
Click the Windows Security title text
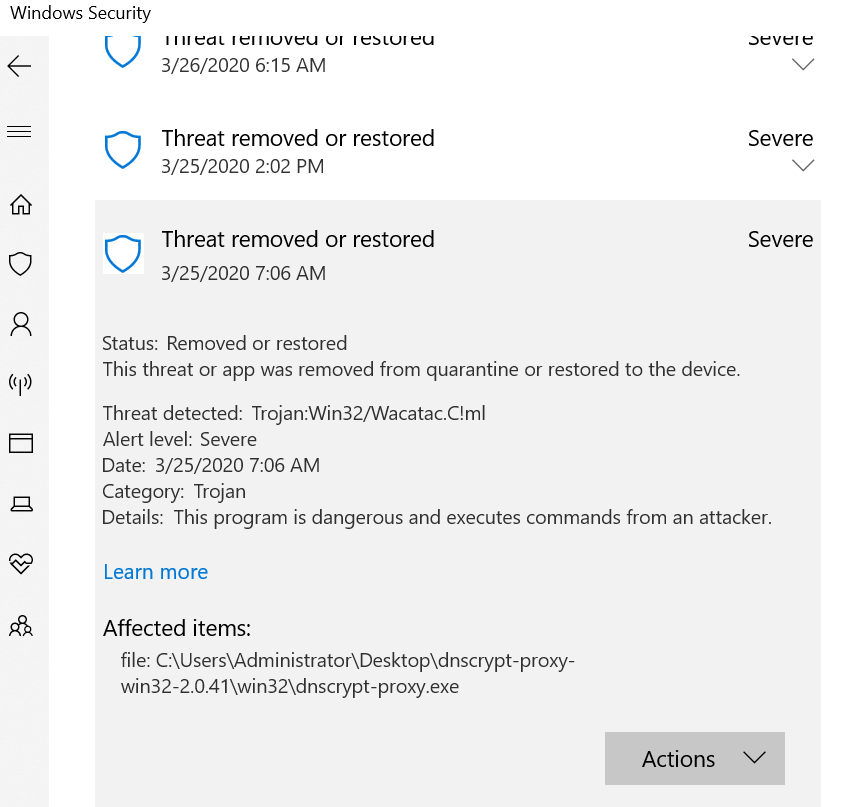[x=80, y=13]
